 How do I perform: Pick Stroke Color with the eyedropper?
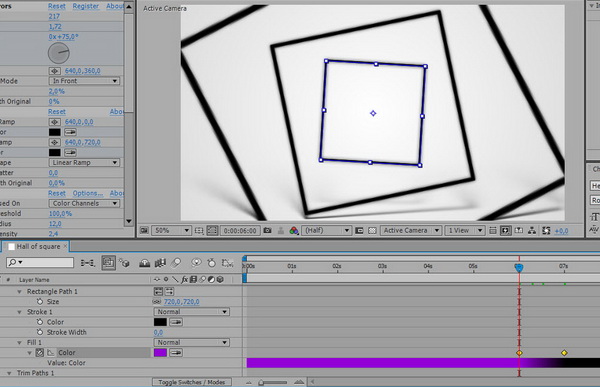[176, 322]
